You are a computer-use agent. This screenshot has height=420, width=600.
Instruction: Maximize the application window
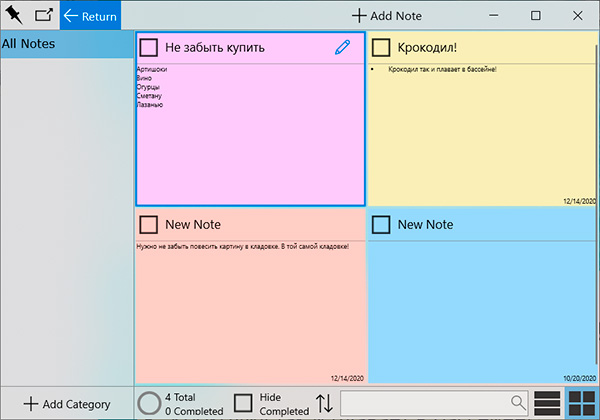point(535,15)
